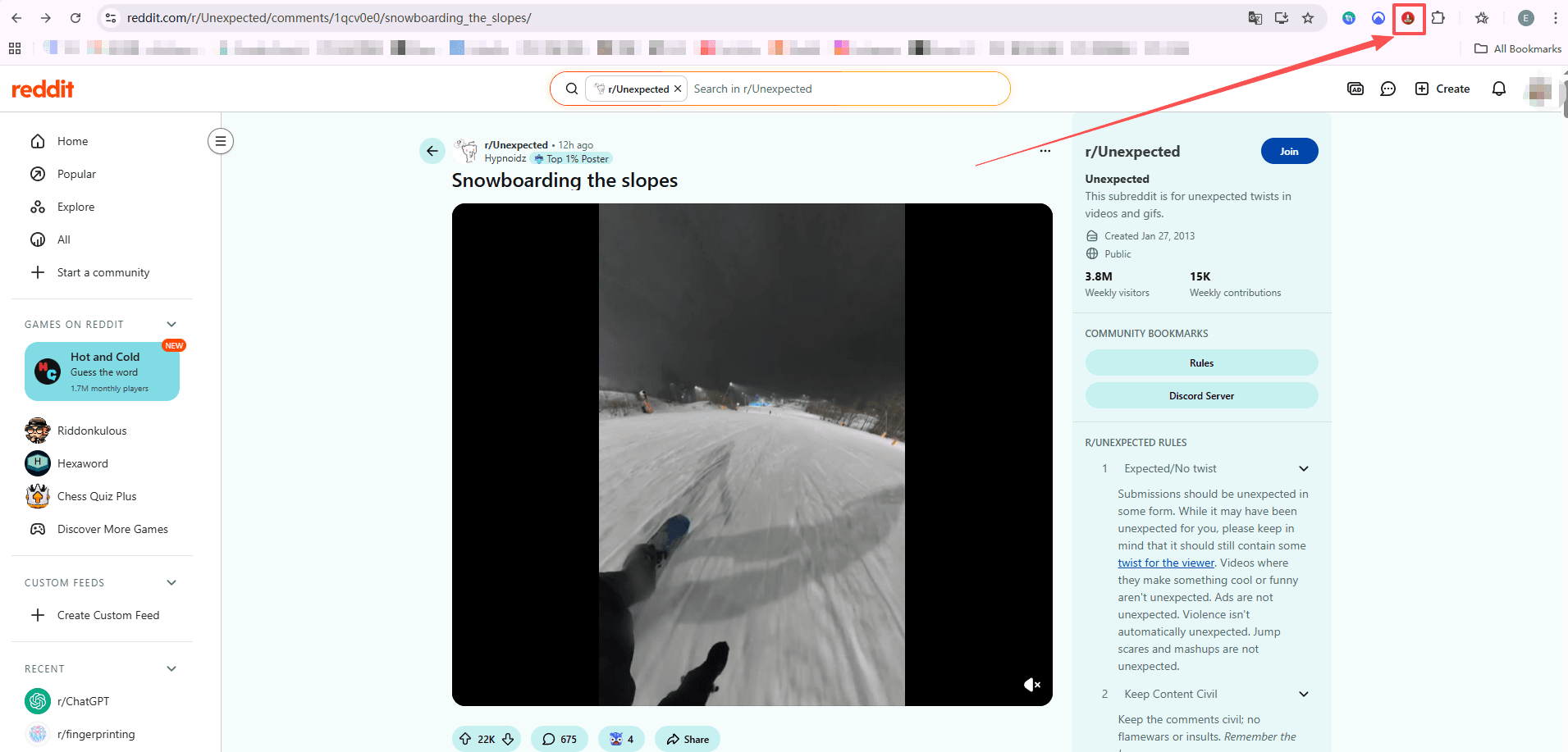1568x752 pixels.
Task: Click the Reddit logo
Action: pos(43,89)
